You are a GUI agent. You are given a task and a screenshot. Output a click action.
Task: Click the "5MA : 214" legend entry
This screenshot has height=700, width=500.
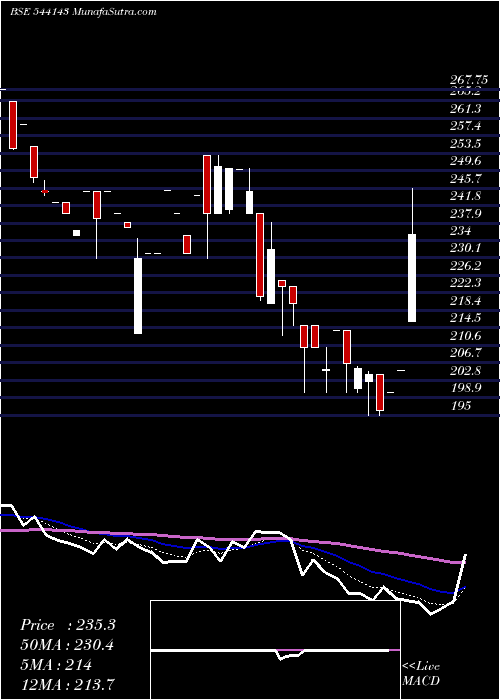tap(56, 665)
